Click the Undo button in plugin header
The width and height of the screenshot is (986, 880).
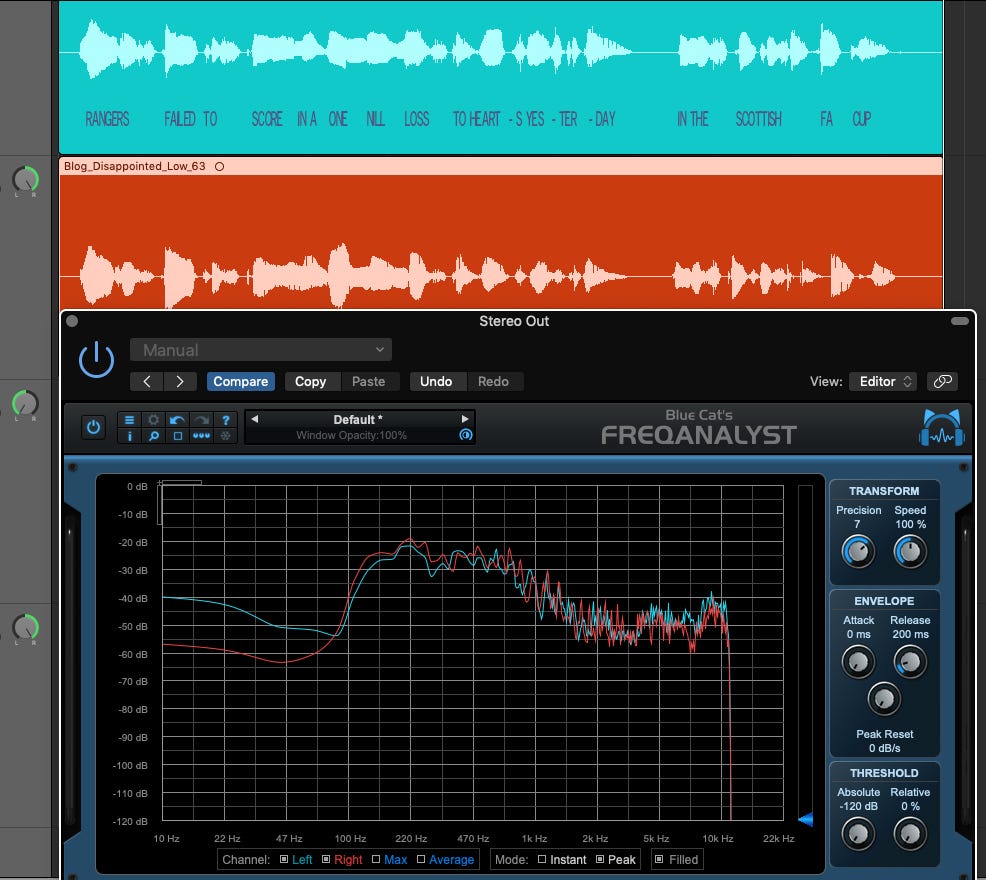[436, 381]
